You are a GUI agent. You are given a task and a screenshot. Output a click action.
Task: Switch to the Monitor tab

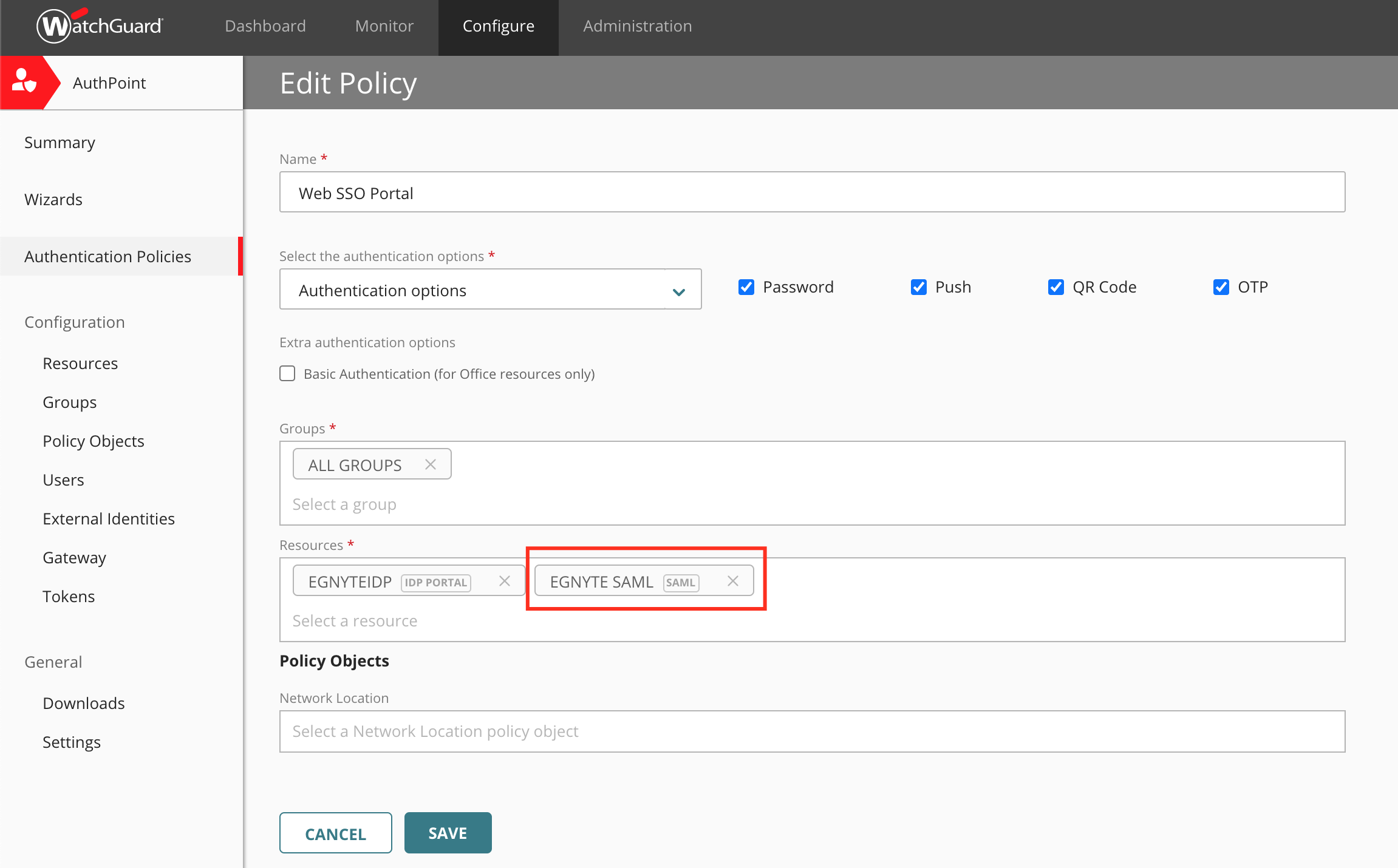tap(384, 26)
